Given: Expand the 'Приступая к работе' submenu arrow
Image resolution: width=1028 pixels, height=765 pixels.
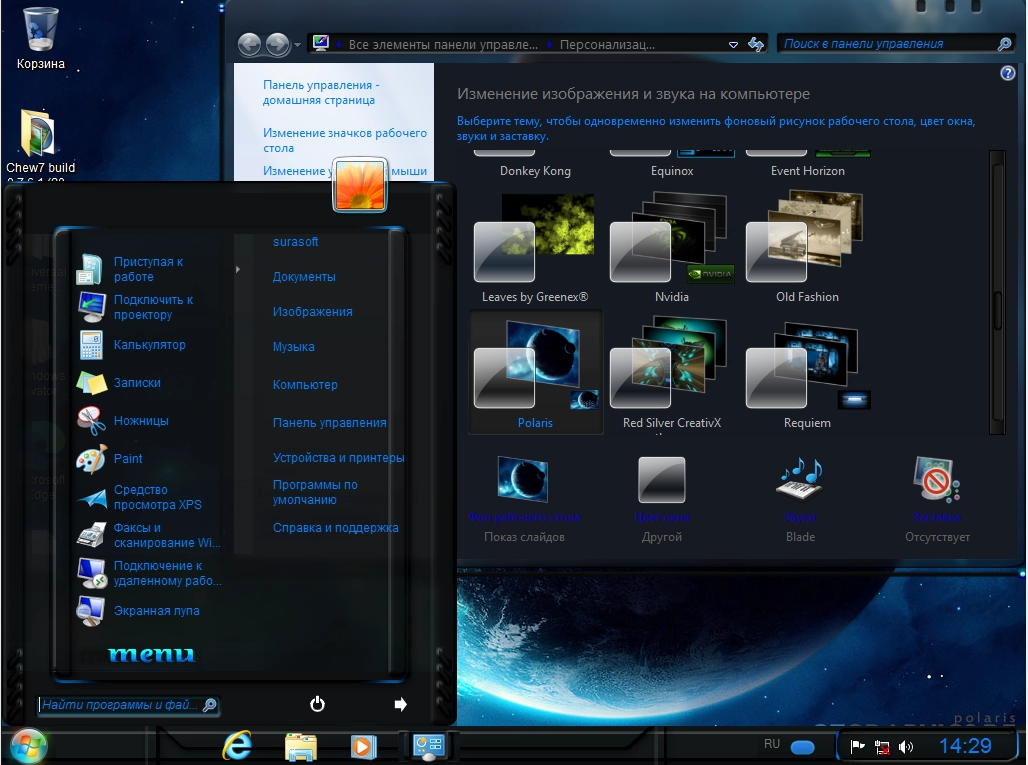Looking at the screenshot, I should click(x=237, y=269).
